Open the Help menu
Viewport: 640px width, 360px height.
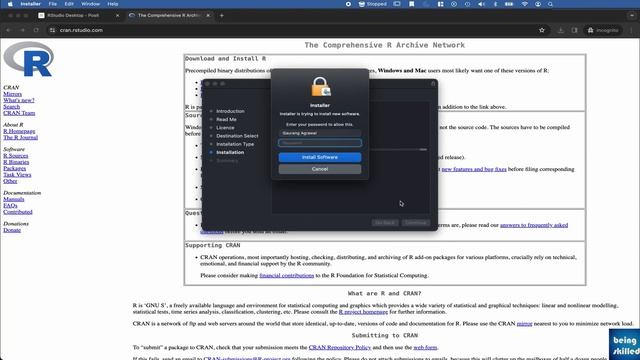pyautogui.click(x=113, y=4)
